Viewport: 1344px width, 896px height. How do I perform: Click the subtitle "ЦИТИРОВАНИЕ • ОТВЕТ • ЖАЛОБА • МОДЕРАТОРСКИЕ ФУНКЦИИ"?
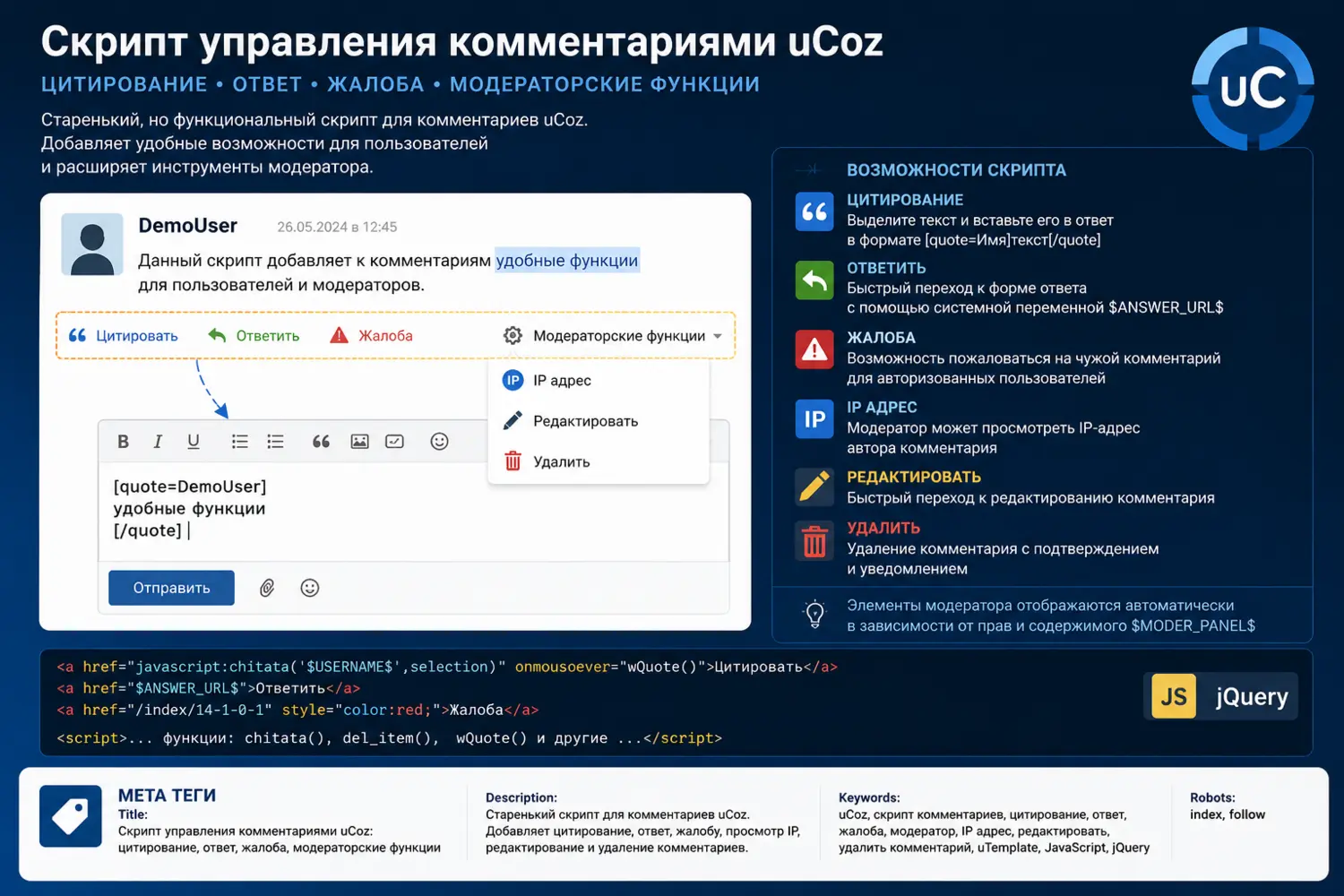[x=401, y=84]
